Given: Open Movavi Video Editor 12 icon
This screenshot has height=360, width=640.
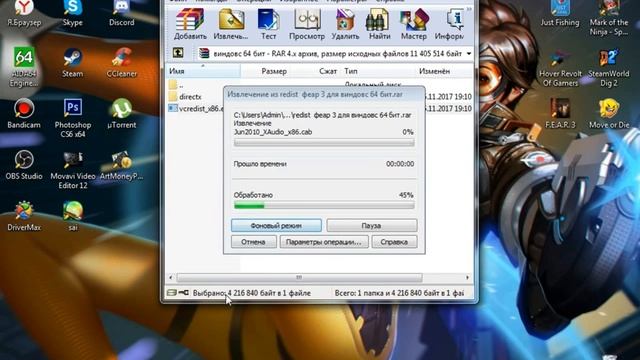Looking at the screenshot, I should click(73, 170).
